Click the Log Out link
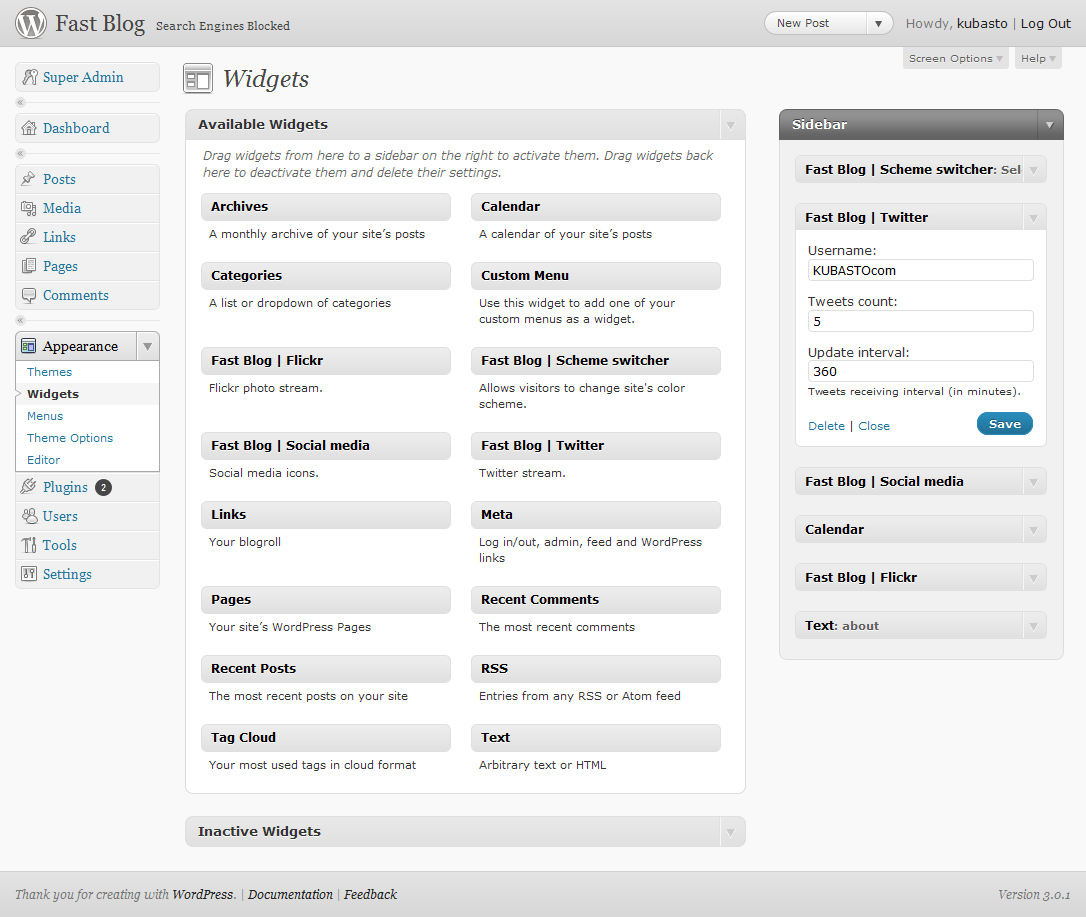The image size is (1086, 917). pyautogui.click(x=1045, y=24)
